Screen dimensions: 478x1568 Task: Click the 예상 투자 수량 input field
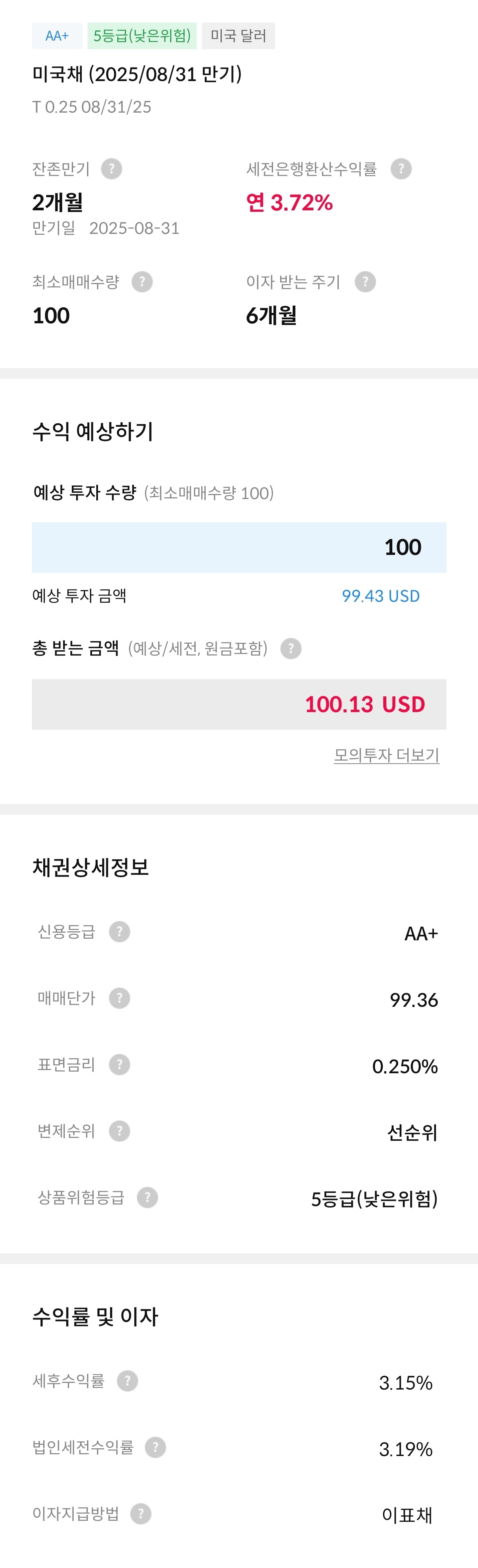[239, 547]
